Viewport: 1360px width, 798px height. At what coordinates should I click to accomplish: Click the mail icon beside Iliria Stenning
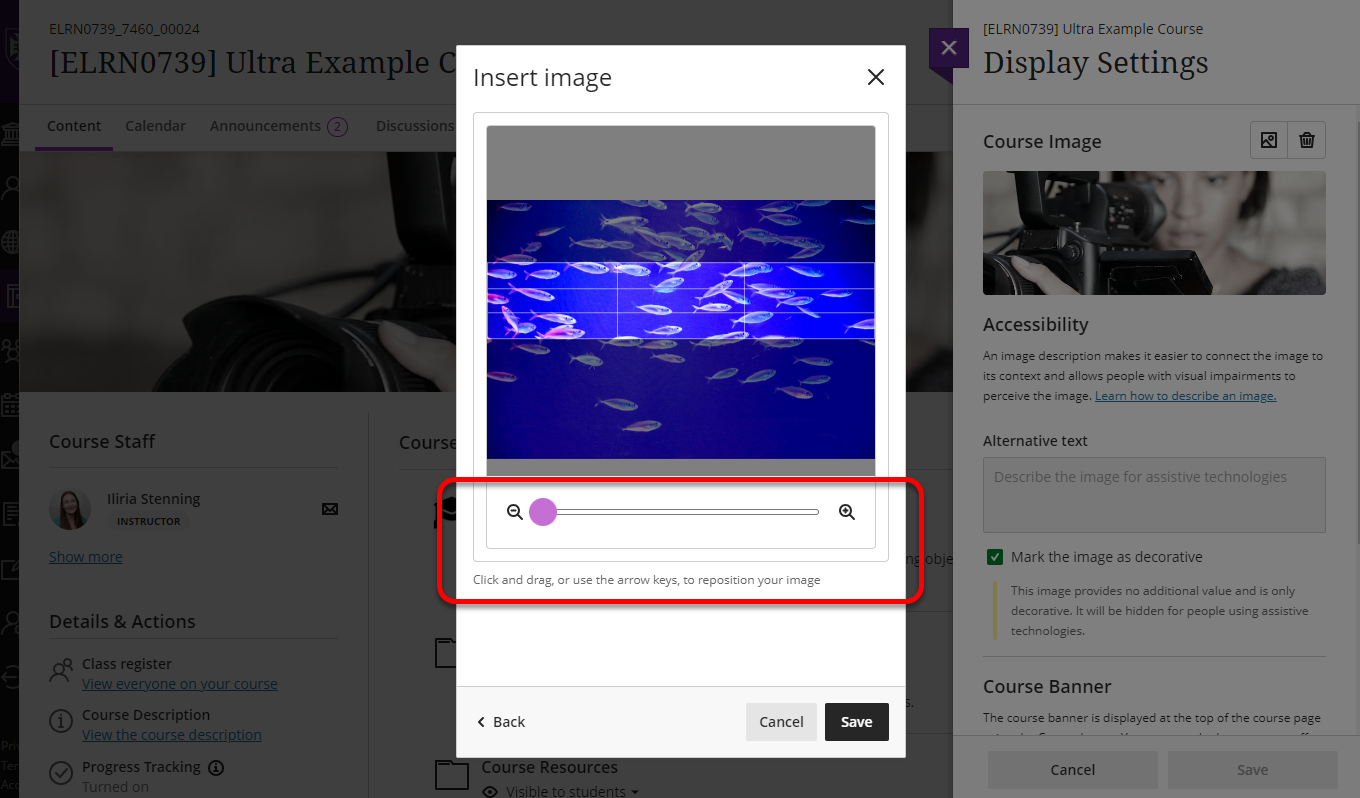point(330,509)
